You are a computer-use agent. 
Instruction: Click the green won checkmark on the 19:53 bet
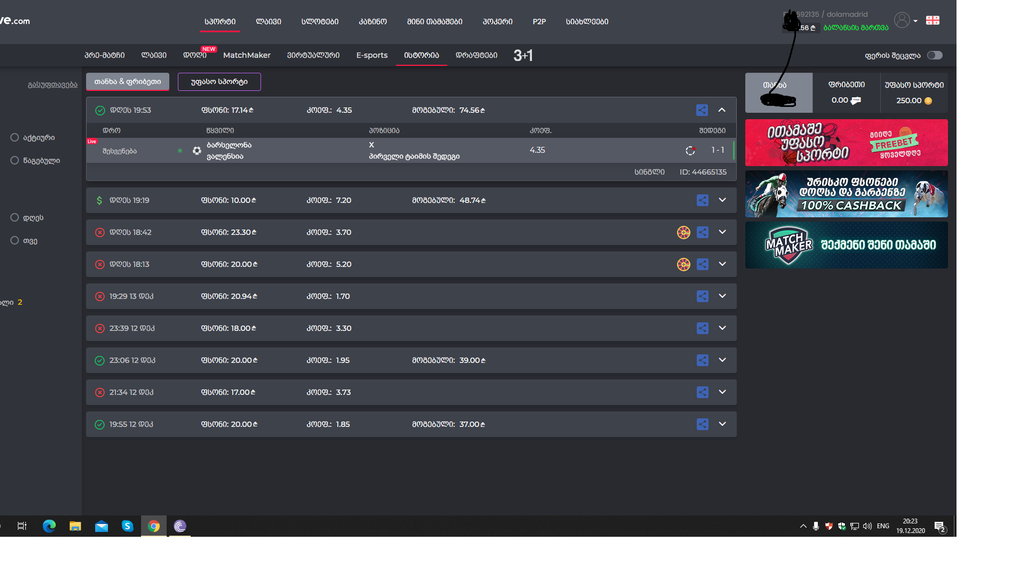[100, 110]
